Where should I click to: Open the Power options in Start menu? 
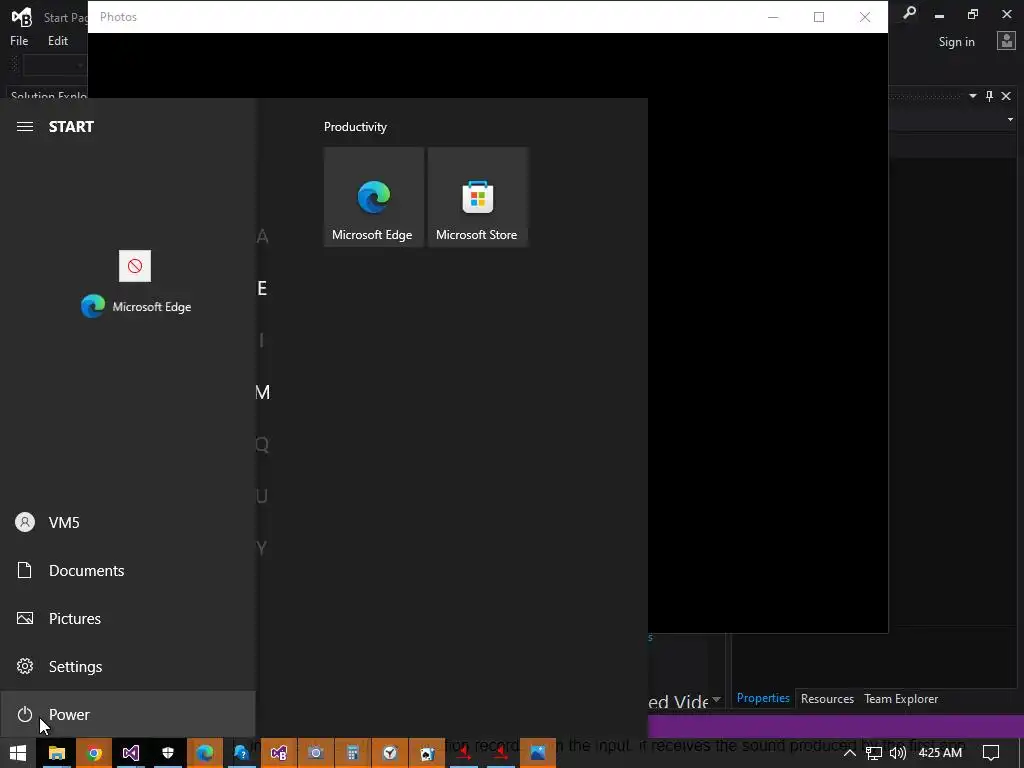coord(127,714)
